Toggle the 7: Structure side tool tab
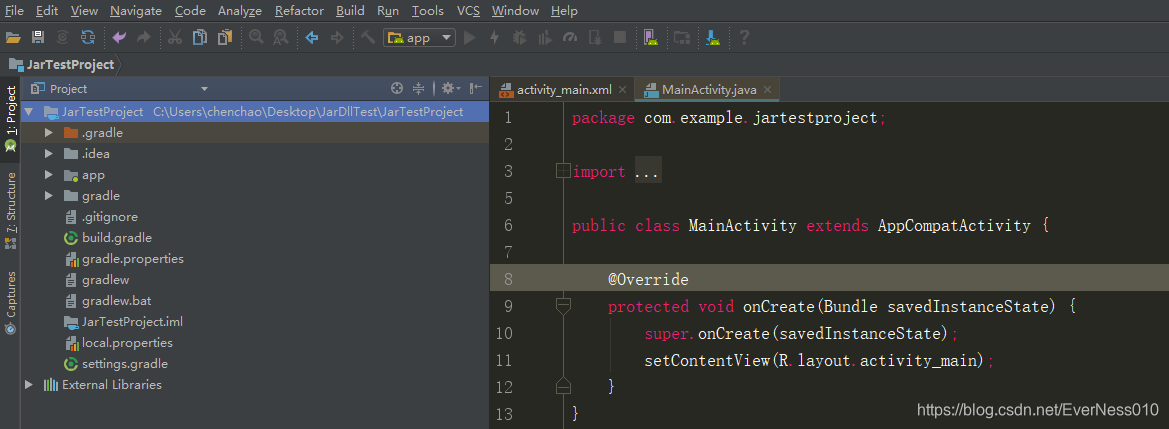 click(x=10, y=210)
